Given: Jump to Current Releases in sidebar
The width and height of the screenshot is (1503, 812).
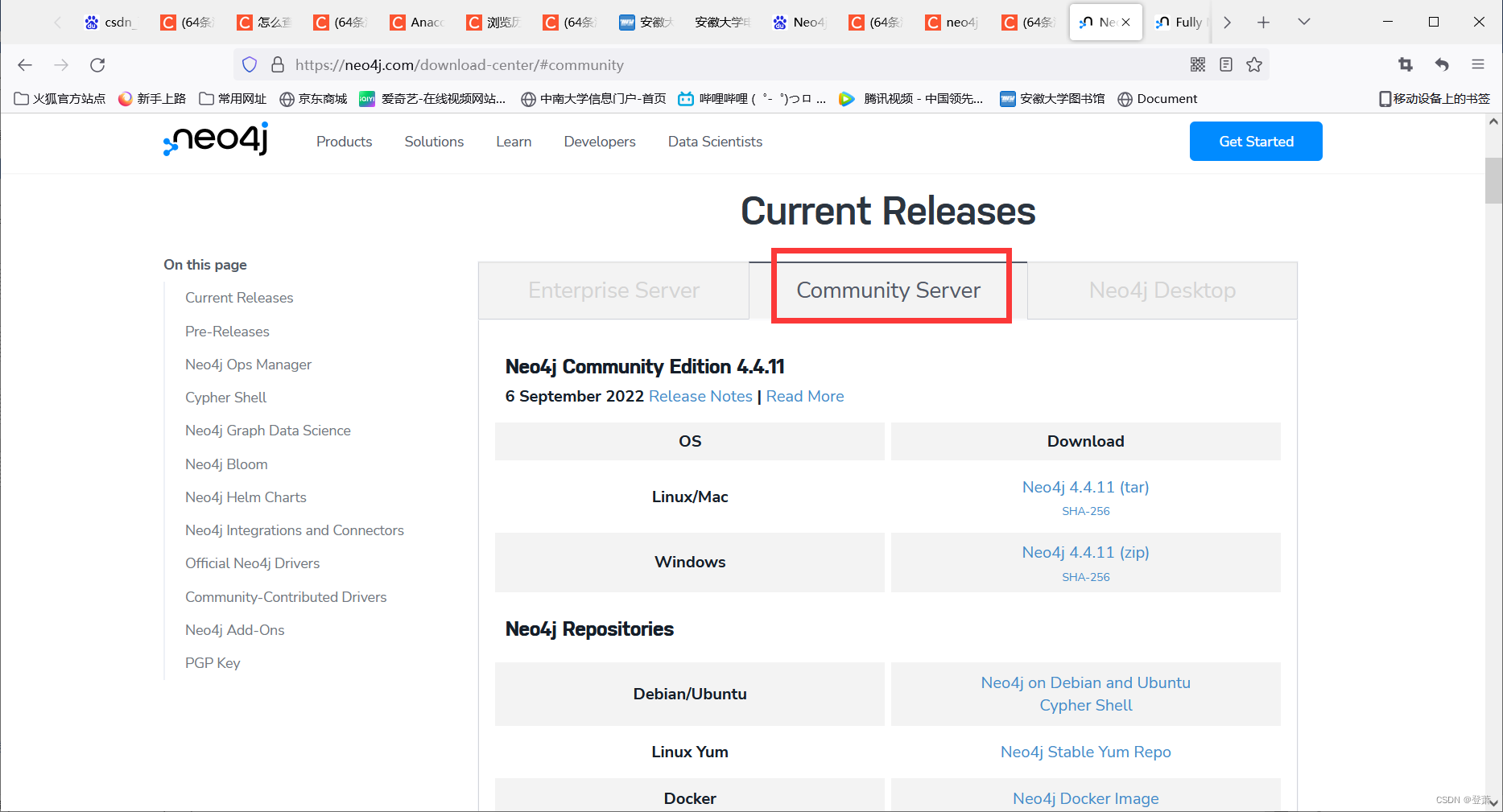Looking at the screenshot, I should (239, 298).
